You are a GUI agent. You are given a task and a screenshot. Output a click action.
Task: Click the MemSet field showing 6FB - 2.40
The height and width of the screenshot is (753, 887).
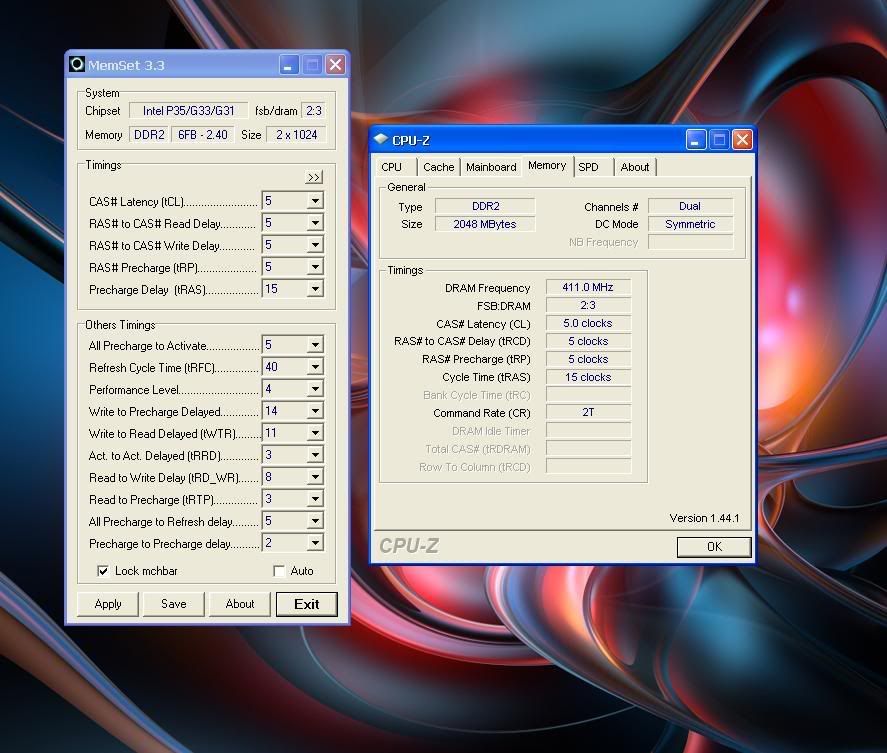(x=203, y=135)
